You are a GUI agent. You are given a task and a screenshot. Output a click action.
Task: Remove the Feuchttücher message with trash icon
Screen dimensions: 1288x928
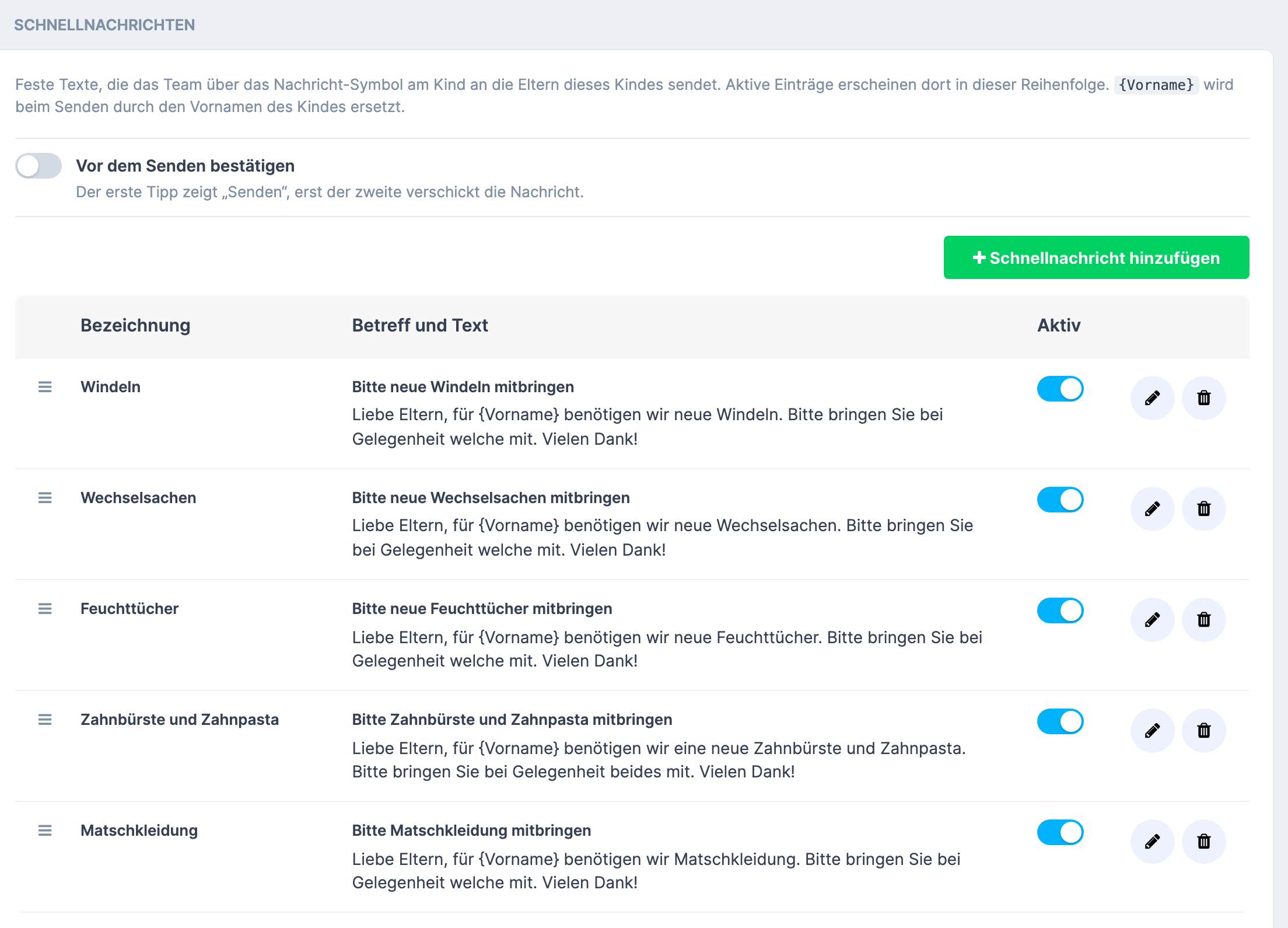[x=1203, y=620]
